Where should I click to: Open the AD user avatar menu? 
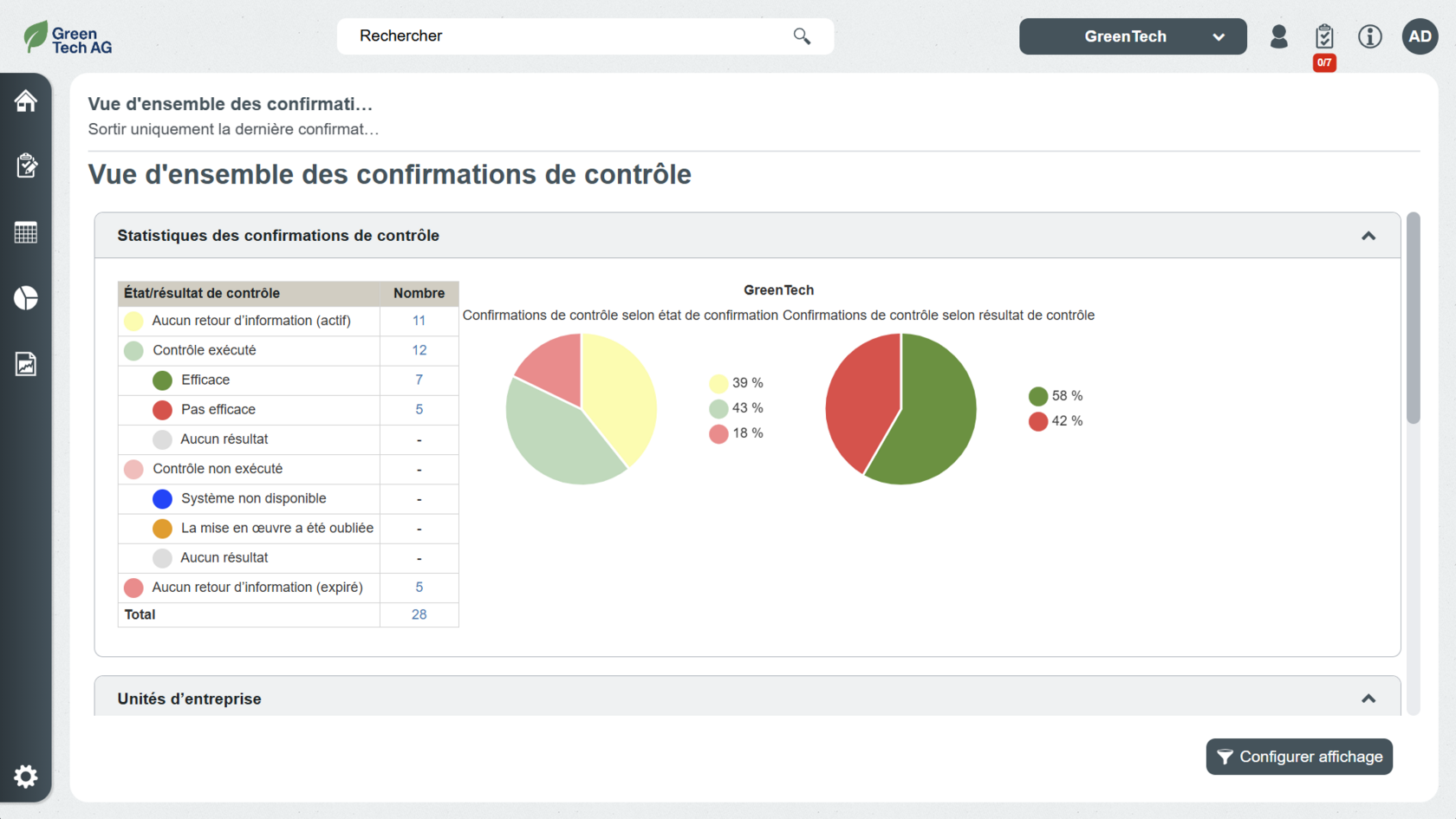pyautogui.click(x=1420, y=36)
